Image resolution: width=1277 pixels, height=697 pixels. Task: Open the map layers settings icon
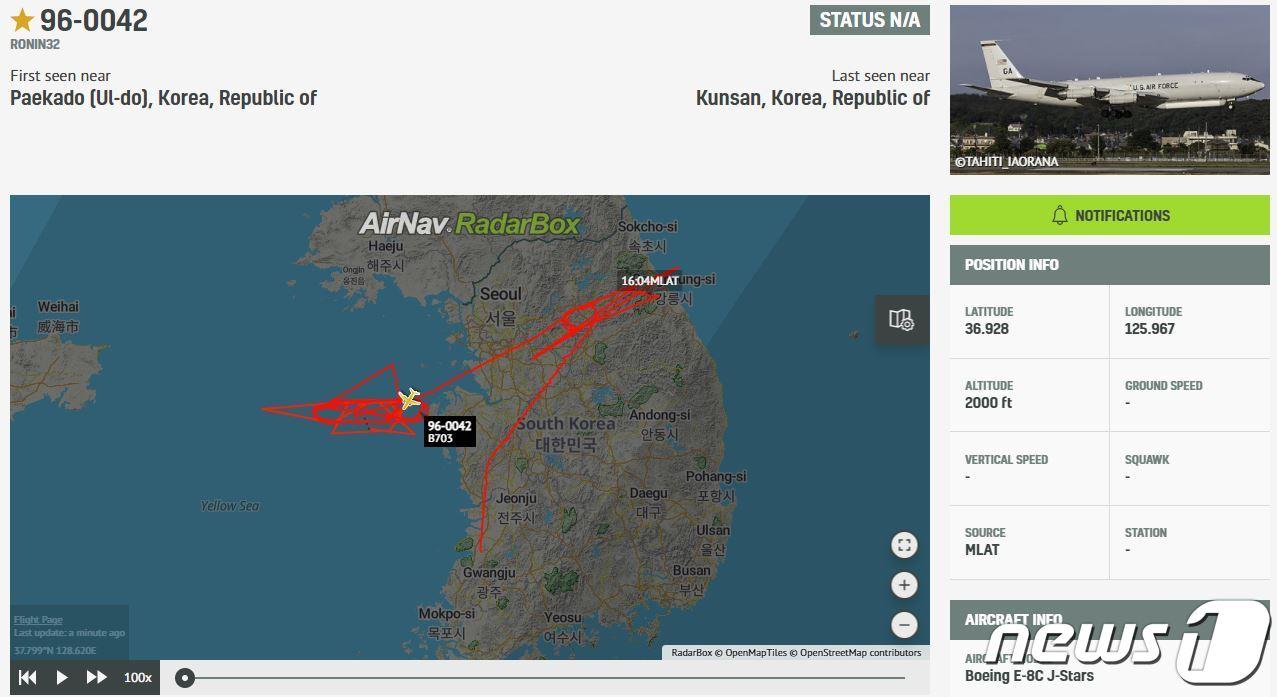(x=901, y=320)
